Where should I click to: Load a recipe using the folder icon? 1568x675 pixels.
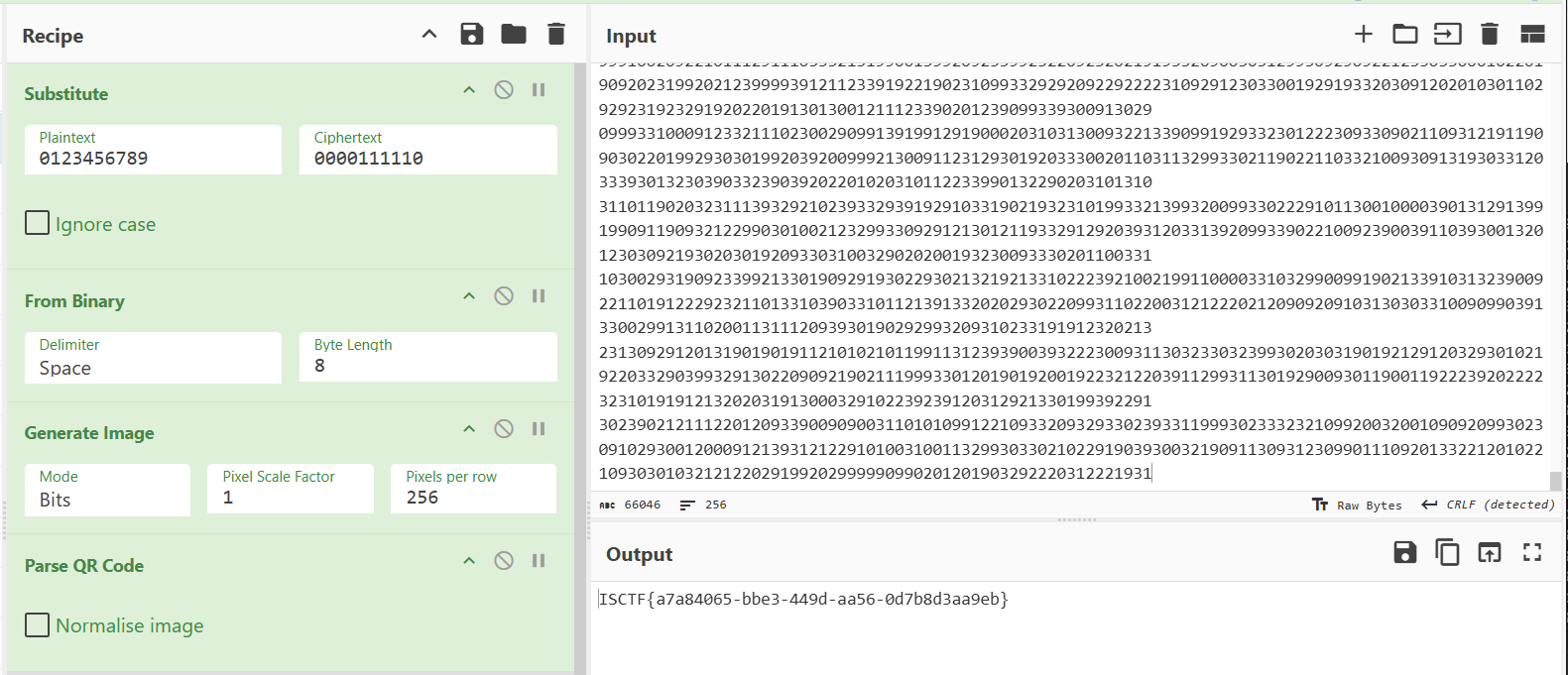tap(514, 35)
